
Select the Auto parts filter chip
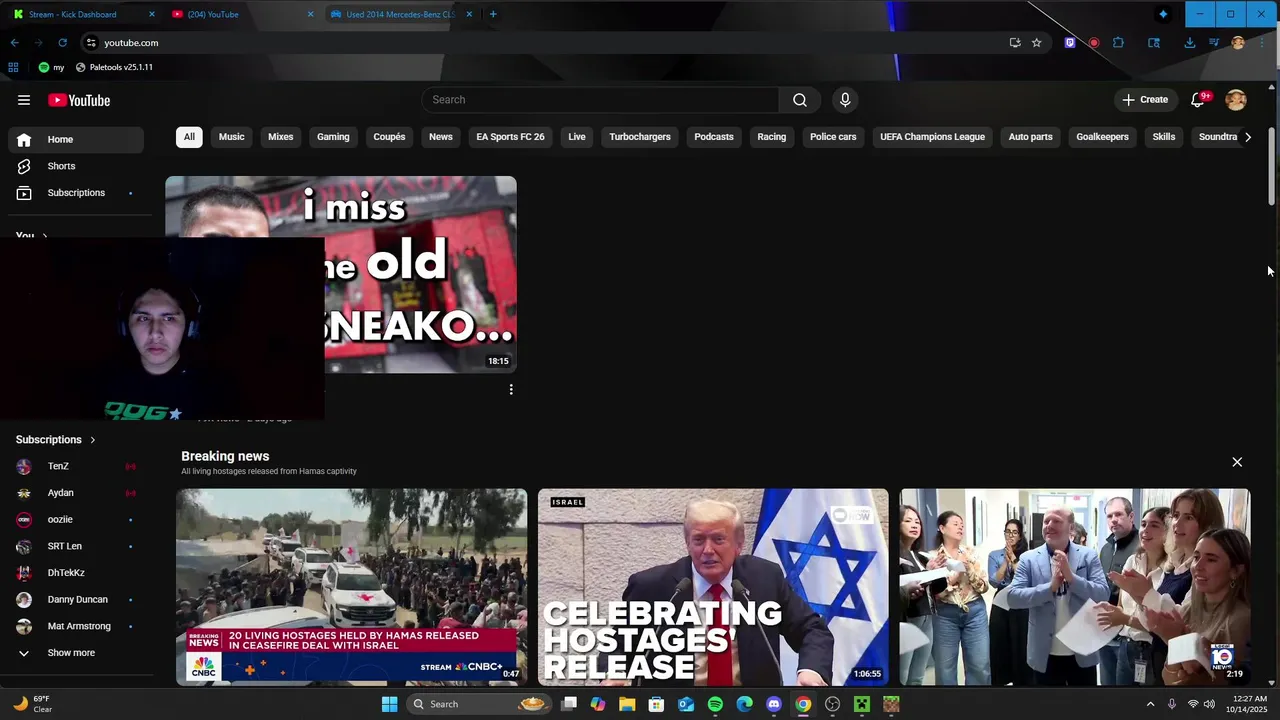(x=1031, y=137)
